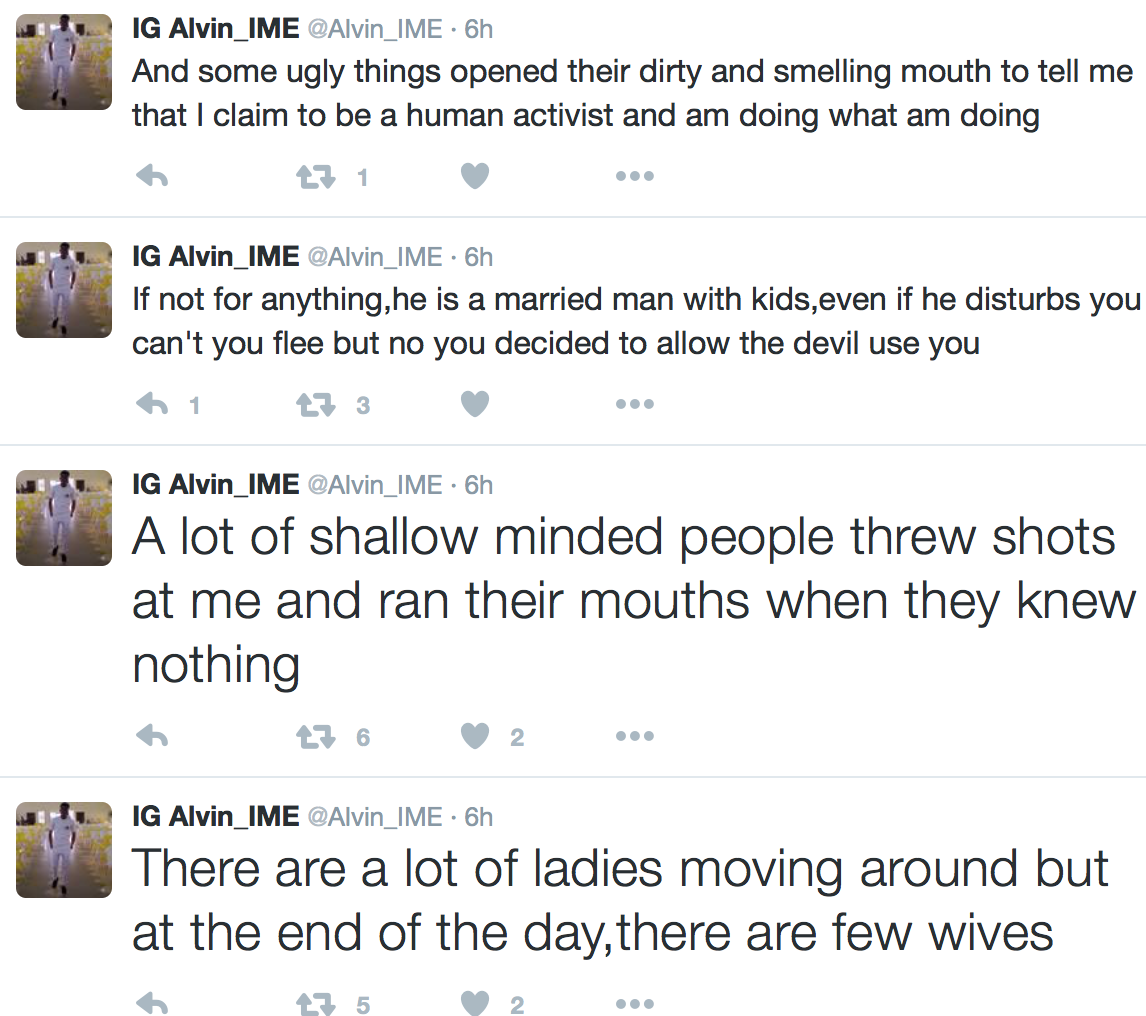The width and height of the screenshot is (1146, 1016).
Task: Like the tweet about dirty smelling mouth
Action: 475,176
